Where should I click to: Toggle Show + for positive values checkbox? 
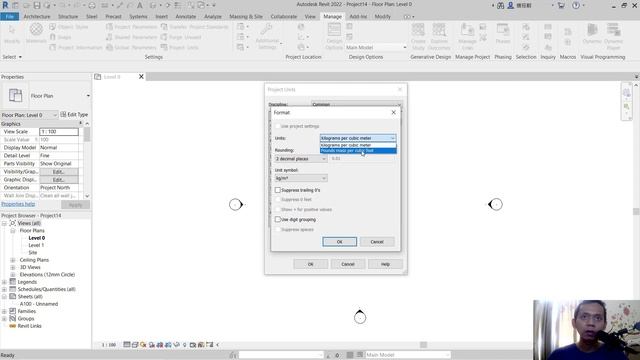pos(278,209)
